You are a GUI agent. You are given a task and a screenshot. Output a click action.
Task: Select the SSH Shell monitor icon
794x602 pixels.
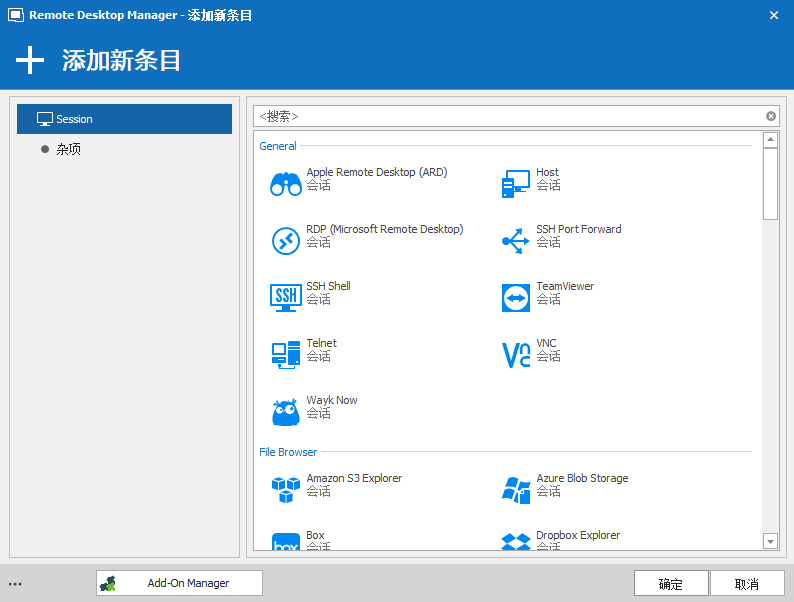click(286, 297)
